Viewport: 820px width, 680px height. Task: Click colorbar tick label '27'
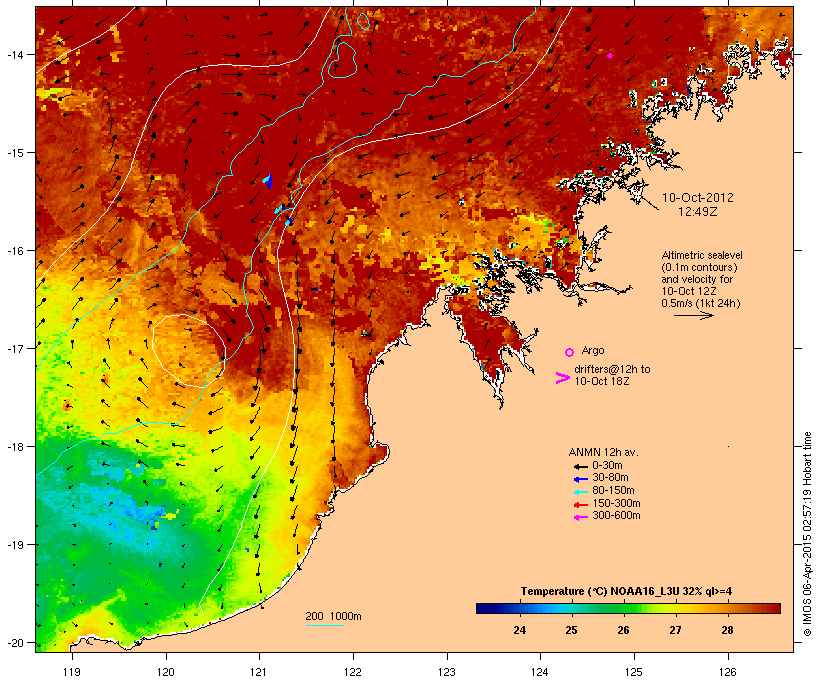click(x=675, y=630)
